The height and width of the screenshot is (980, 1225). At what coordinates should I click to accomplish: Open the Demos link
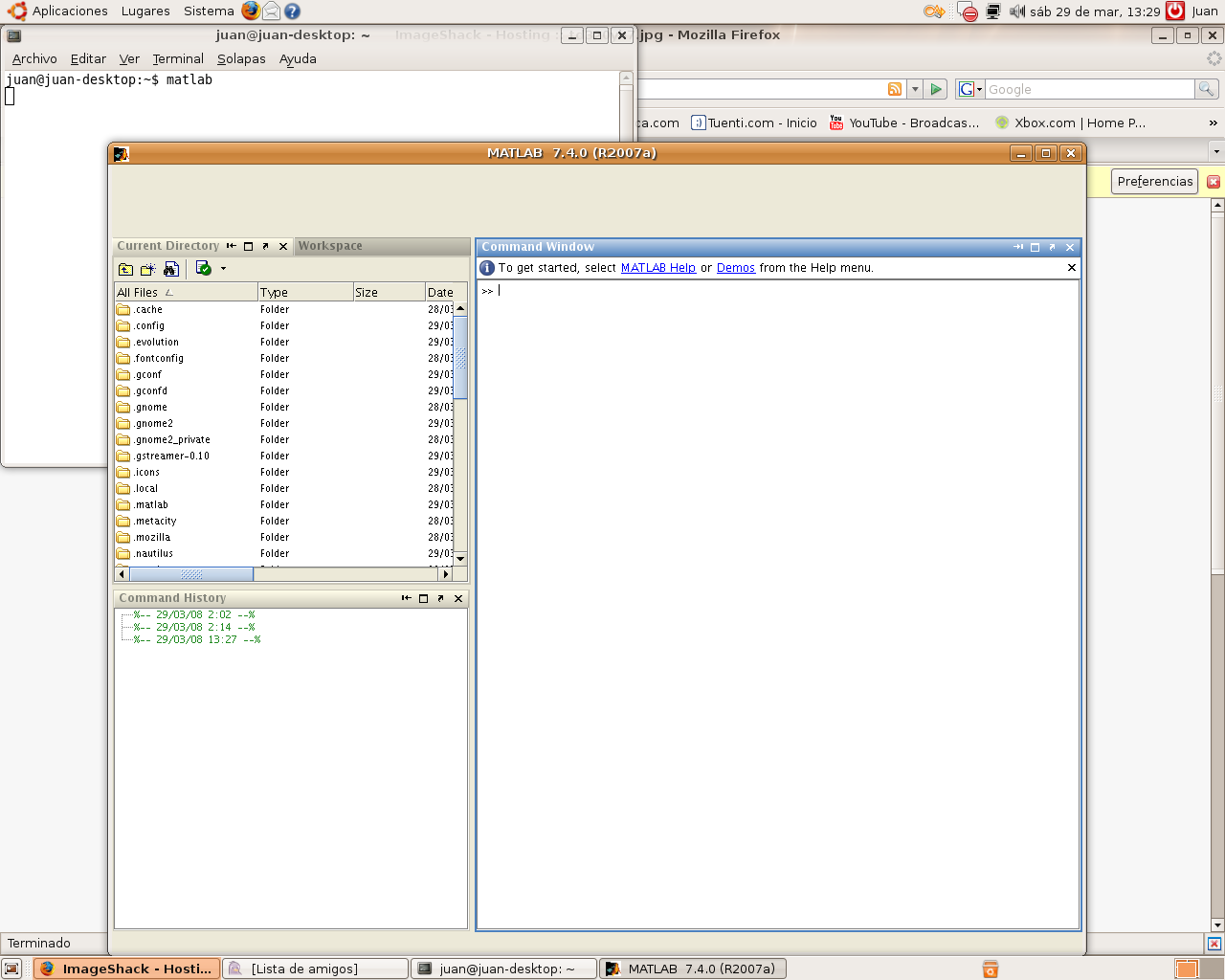[736, 268]
